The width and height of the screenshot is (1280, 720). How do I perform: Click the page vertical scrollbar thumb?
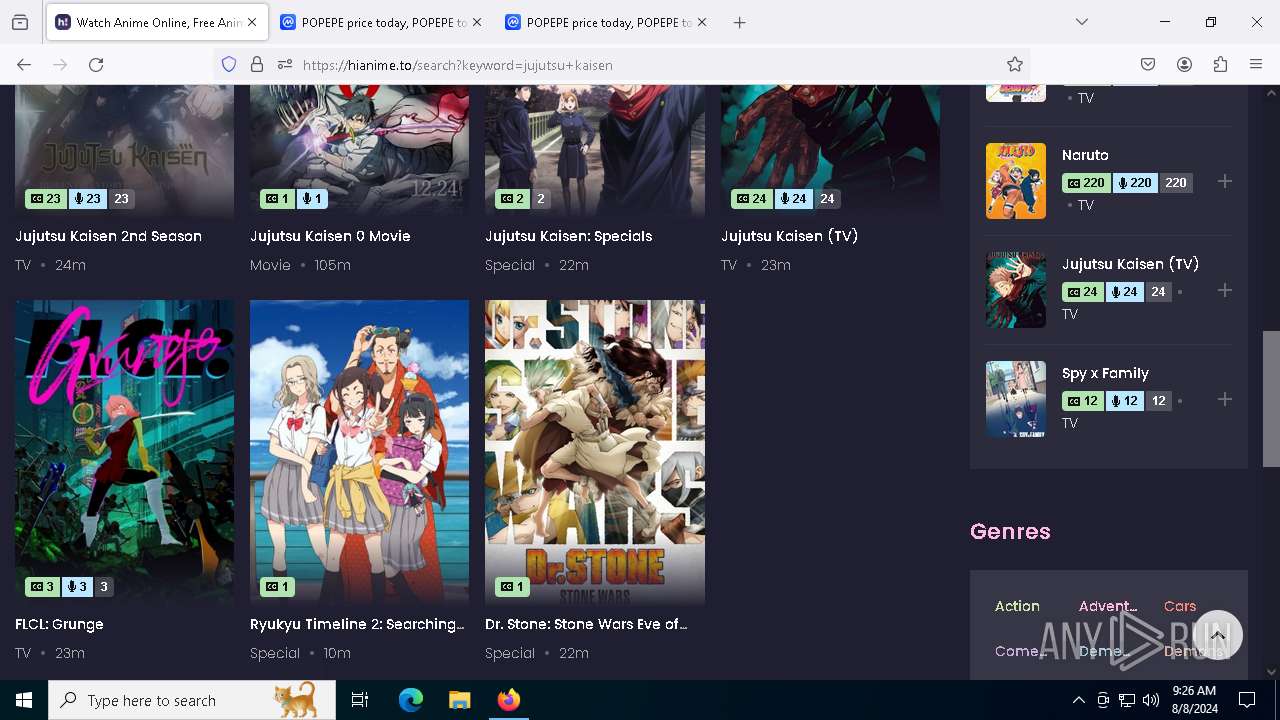click(x=1271, y=398)
